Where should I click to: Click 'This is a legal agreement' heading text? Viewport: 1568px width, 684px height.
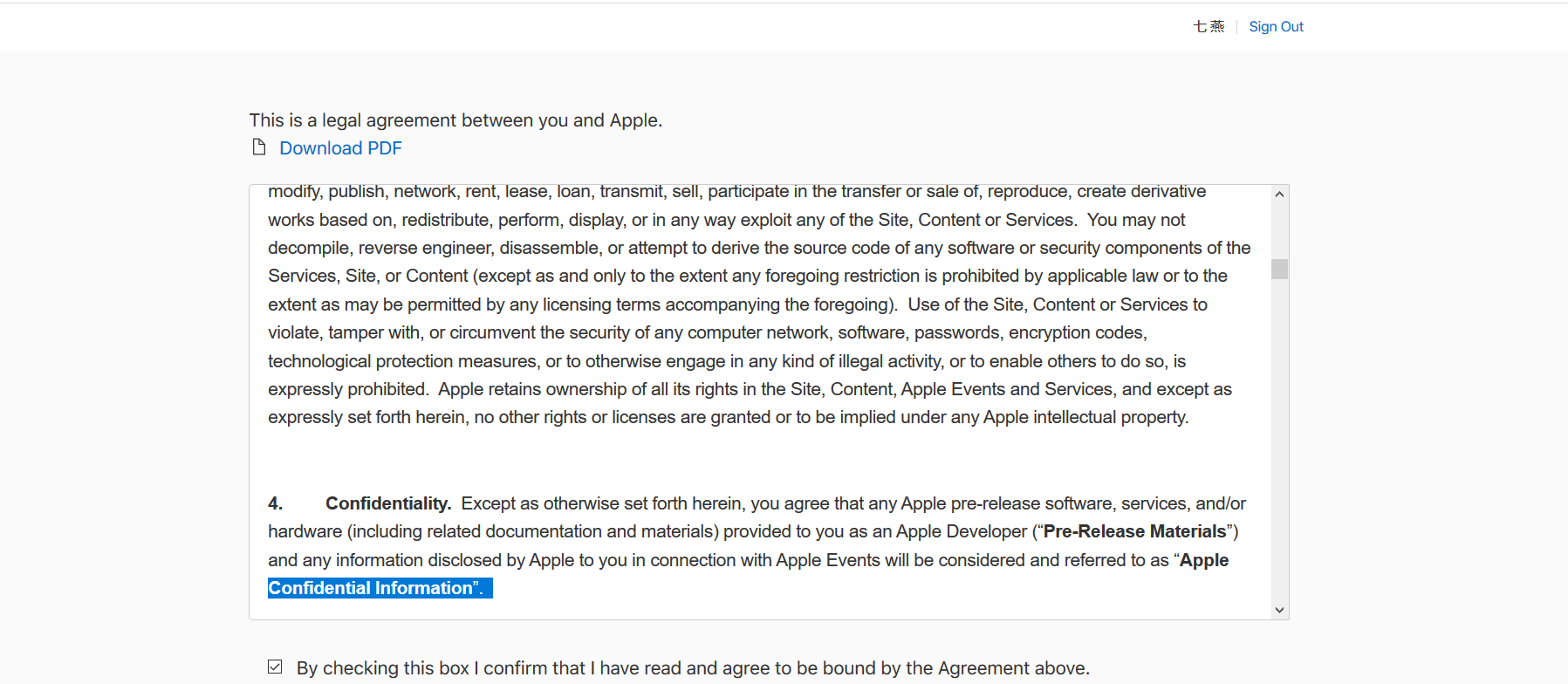pyautogui.click(x=455, y=120)
